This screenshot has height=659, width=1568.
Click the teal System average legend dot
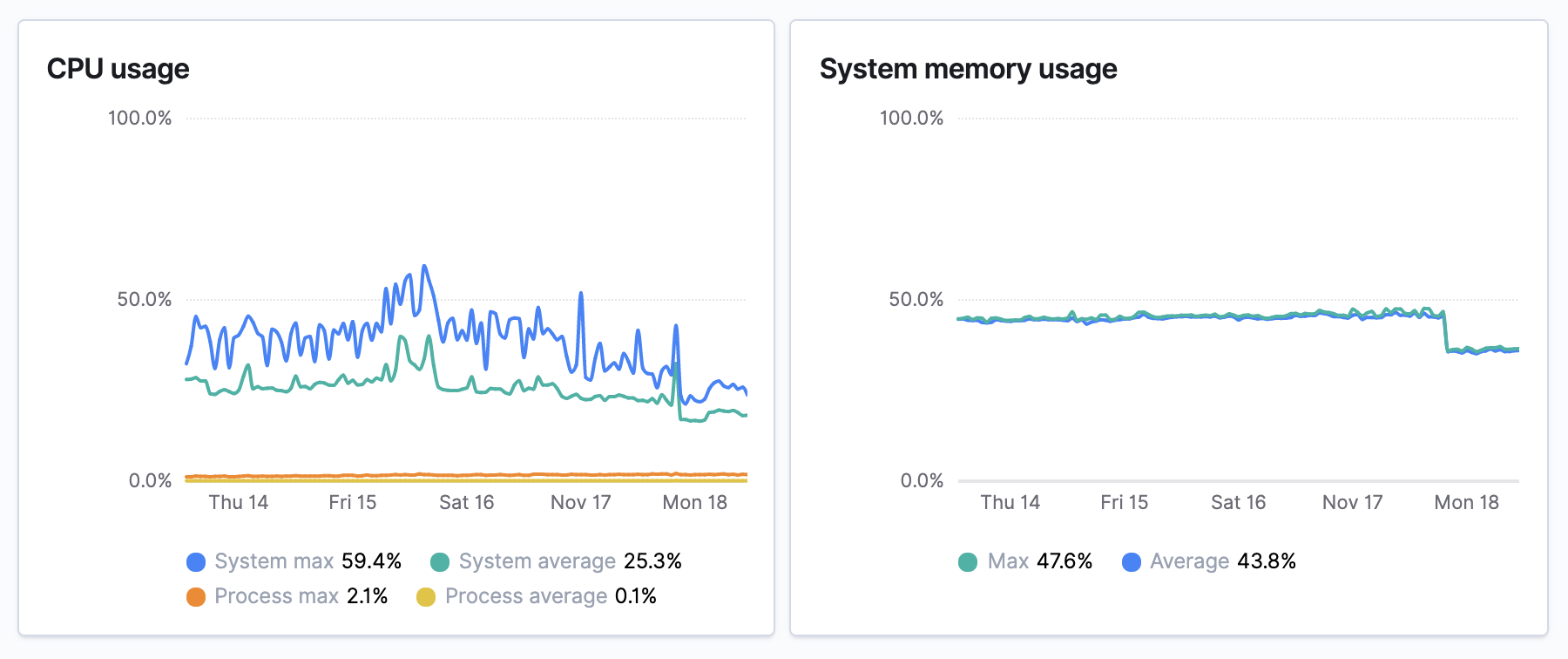click(440, 562)
